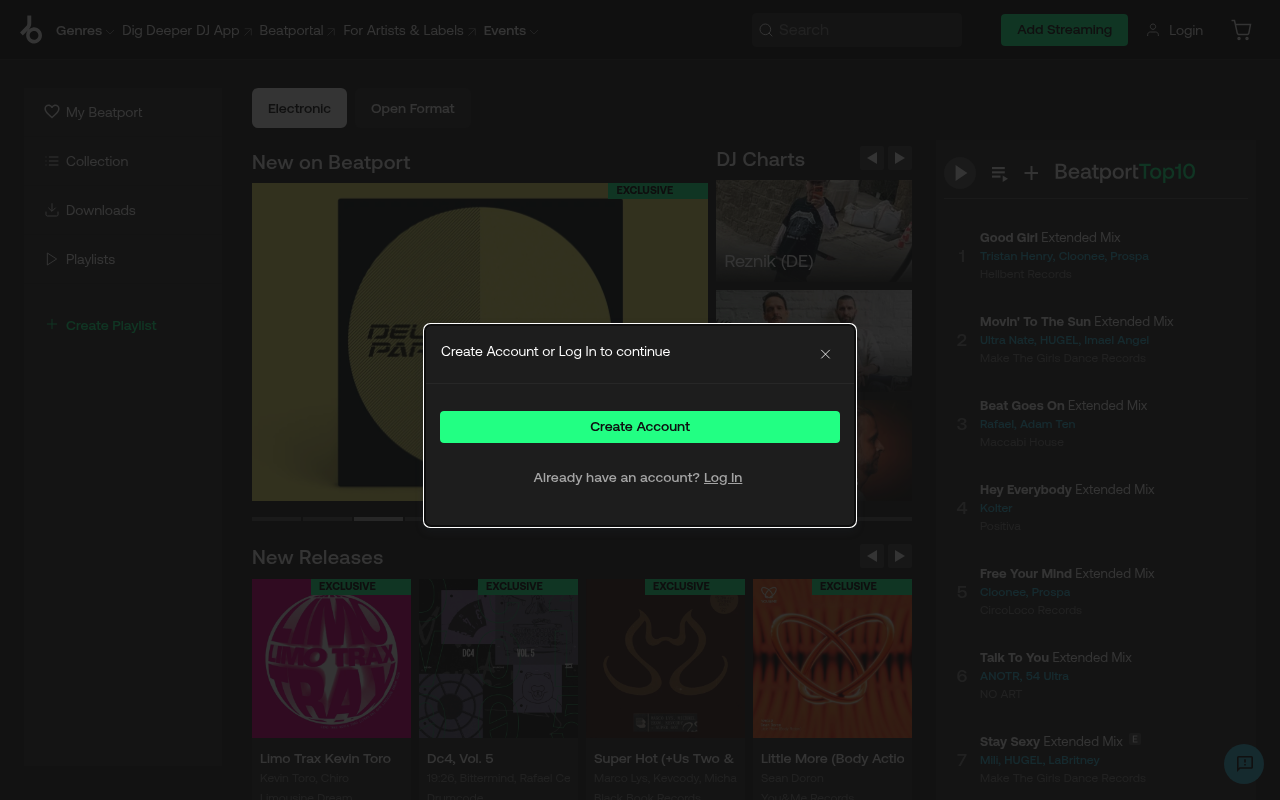Open the Little More release cover
1280x800 pixels.
[x=832, y=658]
